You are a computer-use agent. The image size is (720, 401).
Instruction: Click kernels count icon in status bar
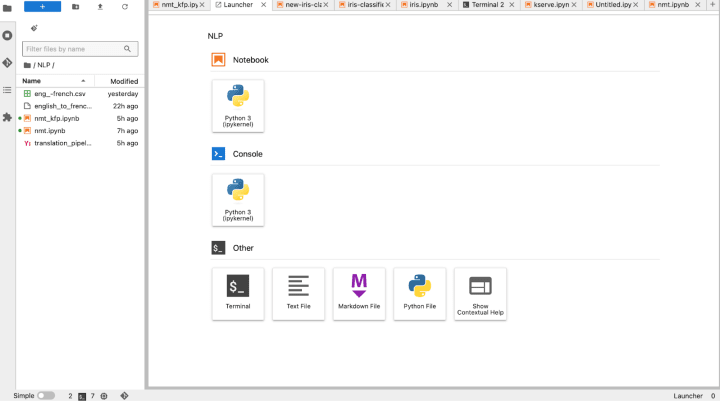click(x=104, y=396)
